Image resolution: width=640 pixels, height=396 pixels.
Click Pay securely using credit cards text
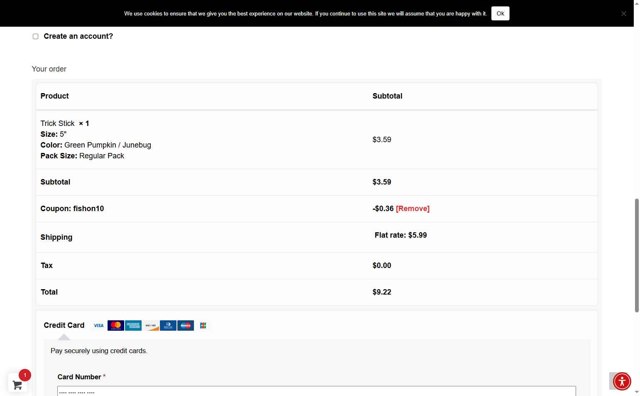(99, 351)
